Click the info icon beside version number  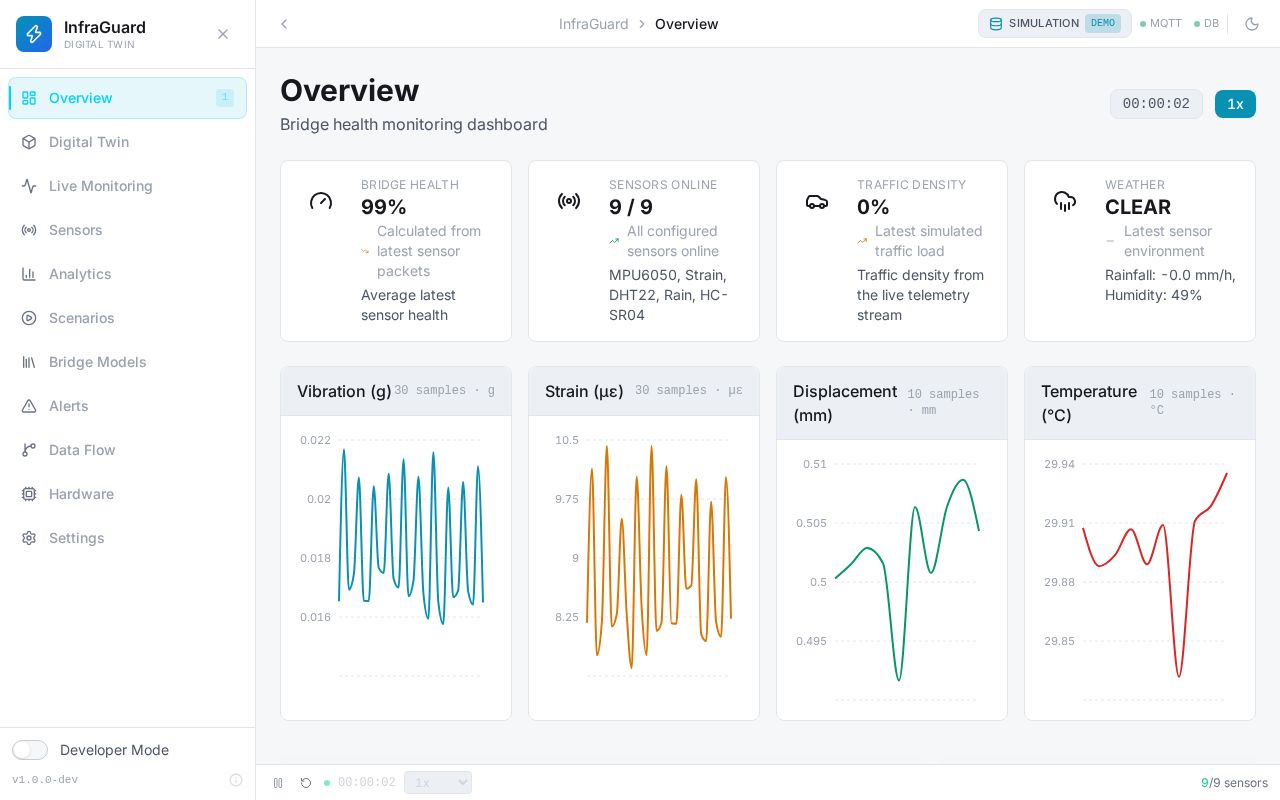tap(236, 780)
